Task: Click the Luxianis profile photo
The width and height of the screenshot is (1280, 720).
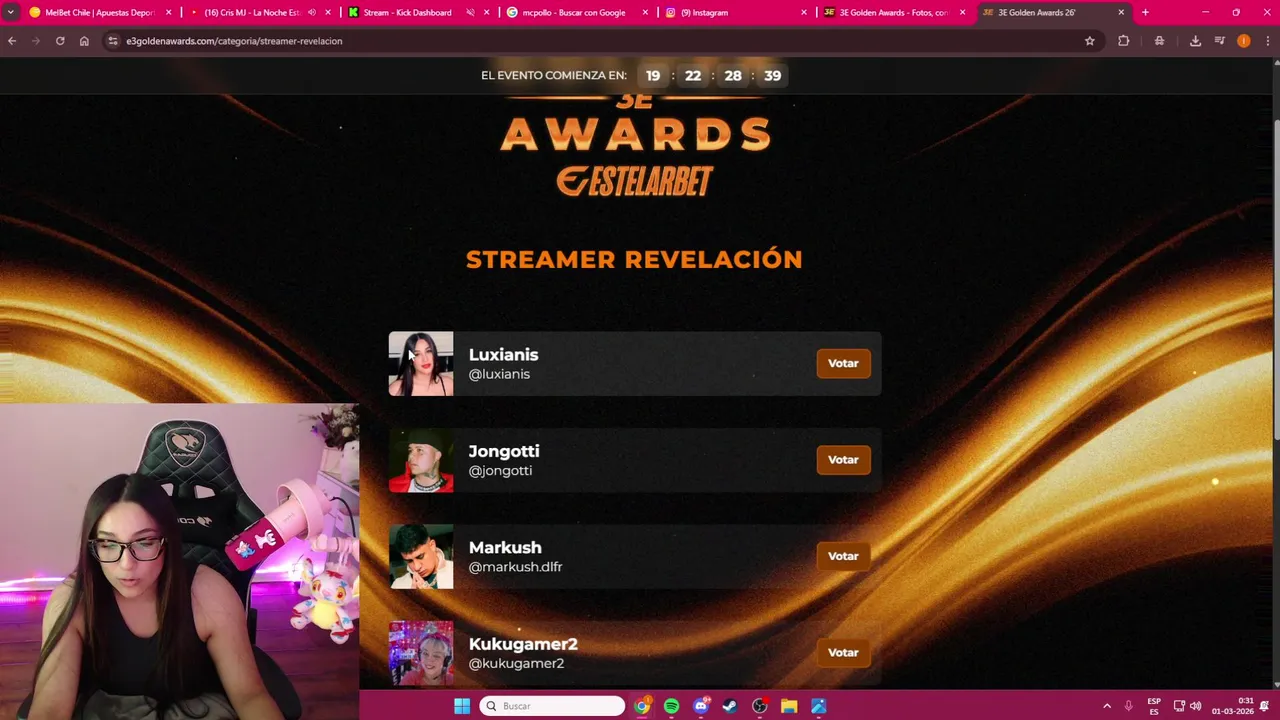Action: coord(421,364)
